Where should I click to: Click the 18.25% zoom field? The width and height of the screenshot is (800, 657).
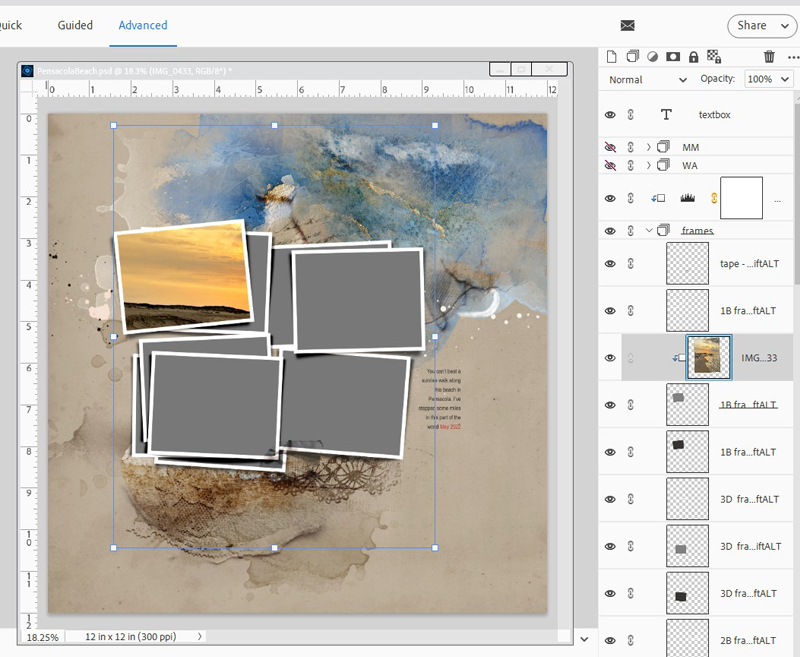pos(42,637)
